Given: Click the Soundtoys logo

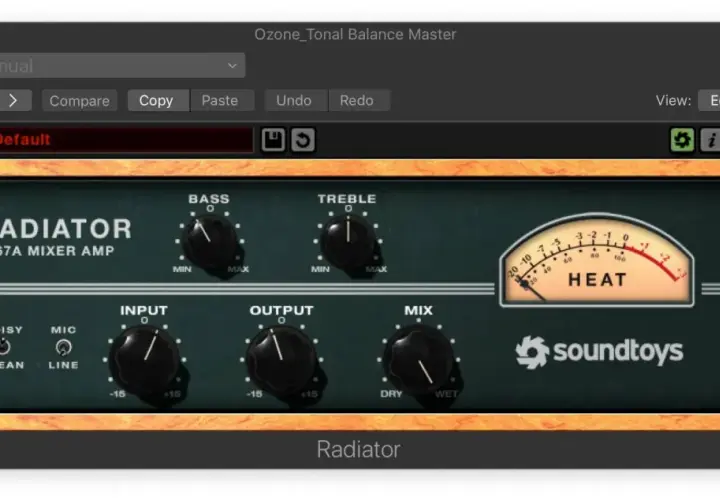Looking at the screenshot, I should pyautogui.click(x=599, y=352).
